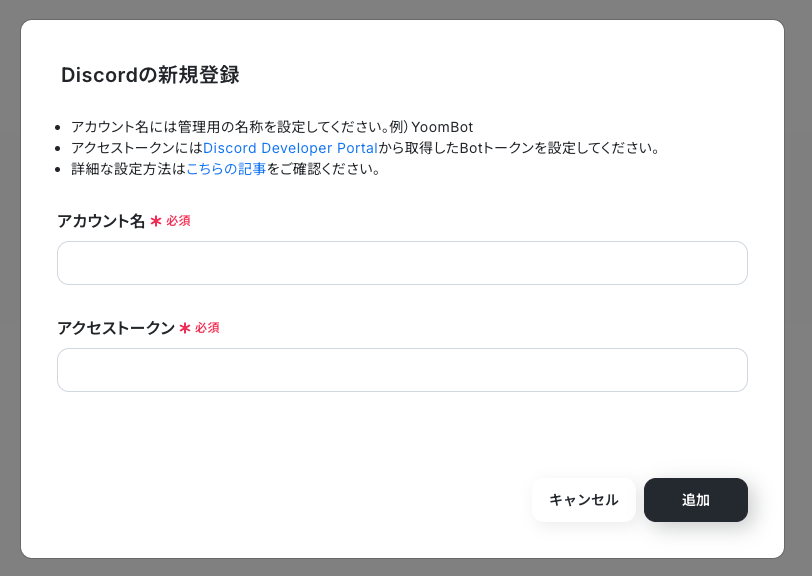Click the YoomBot example text

pos(442,127)
